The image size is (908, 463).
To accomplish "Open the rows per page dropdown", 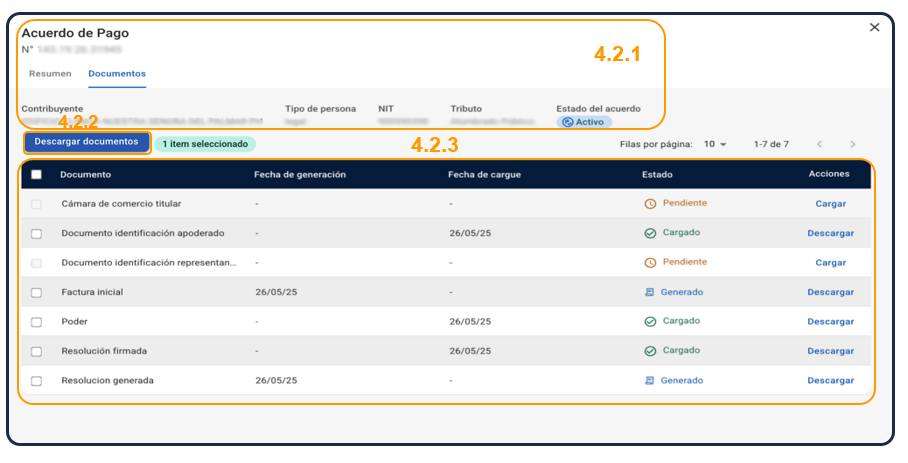I will point(716,144).
